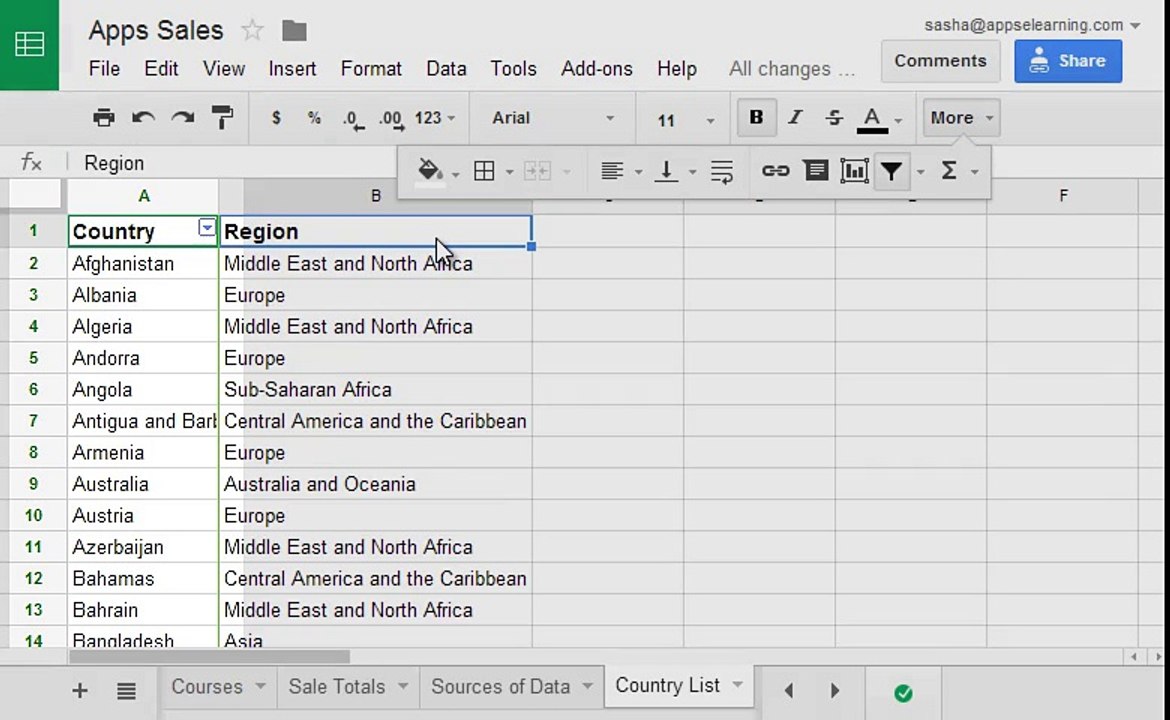This screenshot has width=1170, height=720.
Task: Open the Country column filter dropdown
Action: pyautogui.click(x=207, y=228)
